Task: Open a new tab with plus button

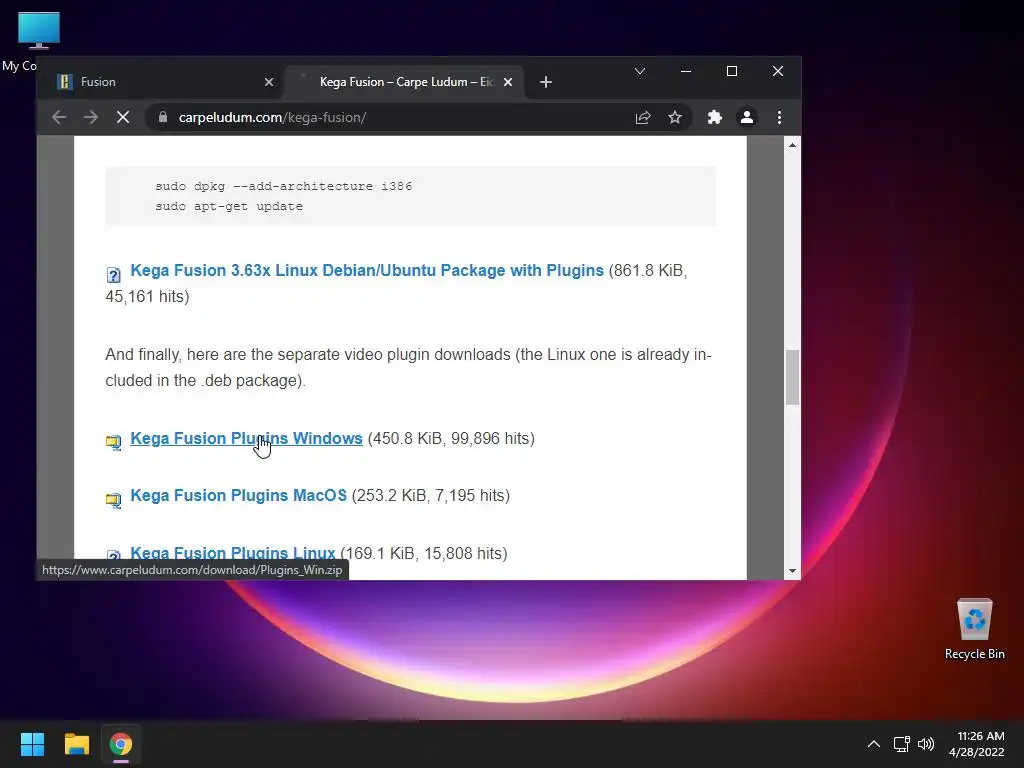Action: tap(546, 82)
